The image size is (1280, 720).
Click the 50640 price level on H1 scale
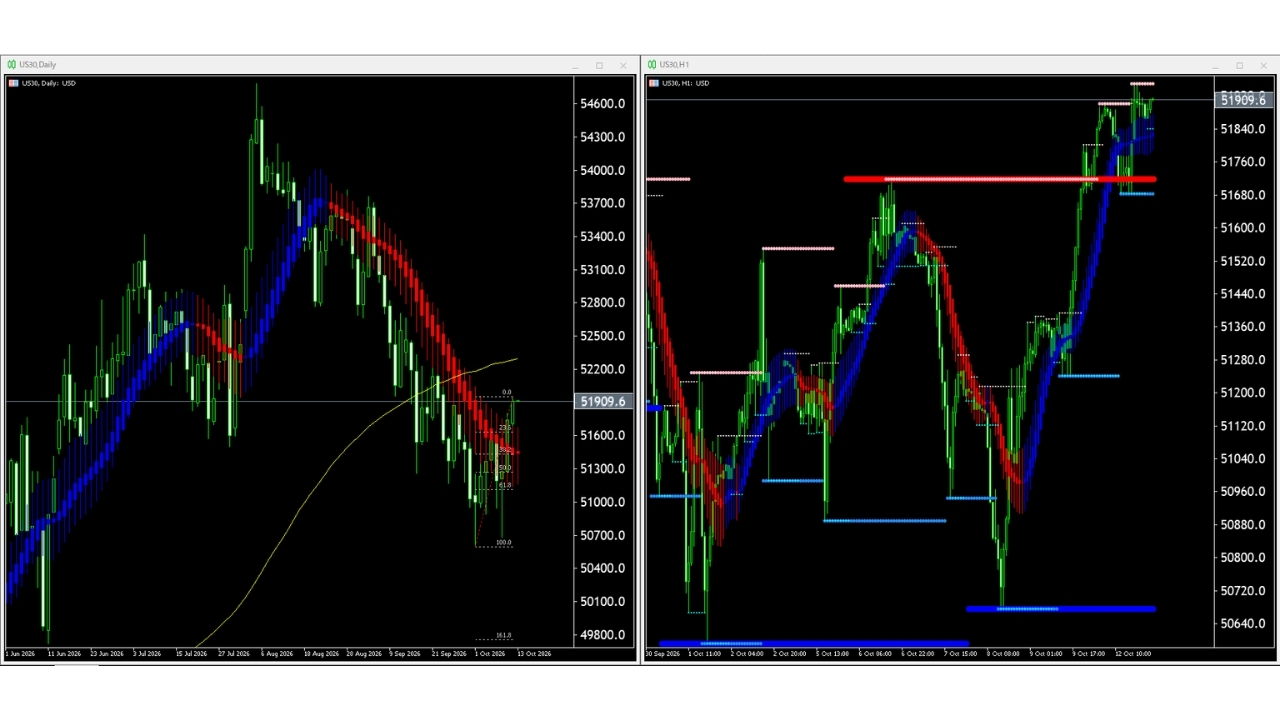click(x=1243, y=624)
